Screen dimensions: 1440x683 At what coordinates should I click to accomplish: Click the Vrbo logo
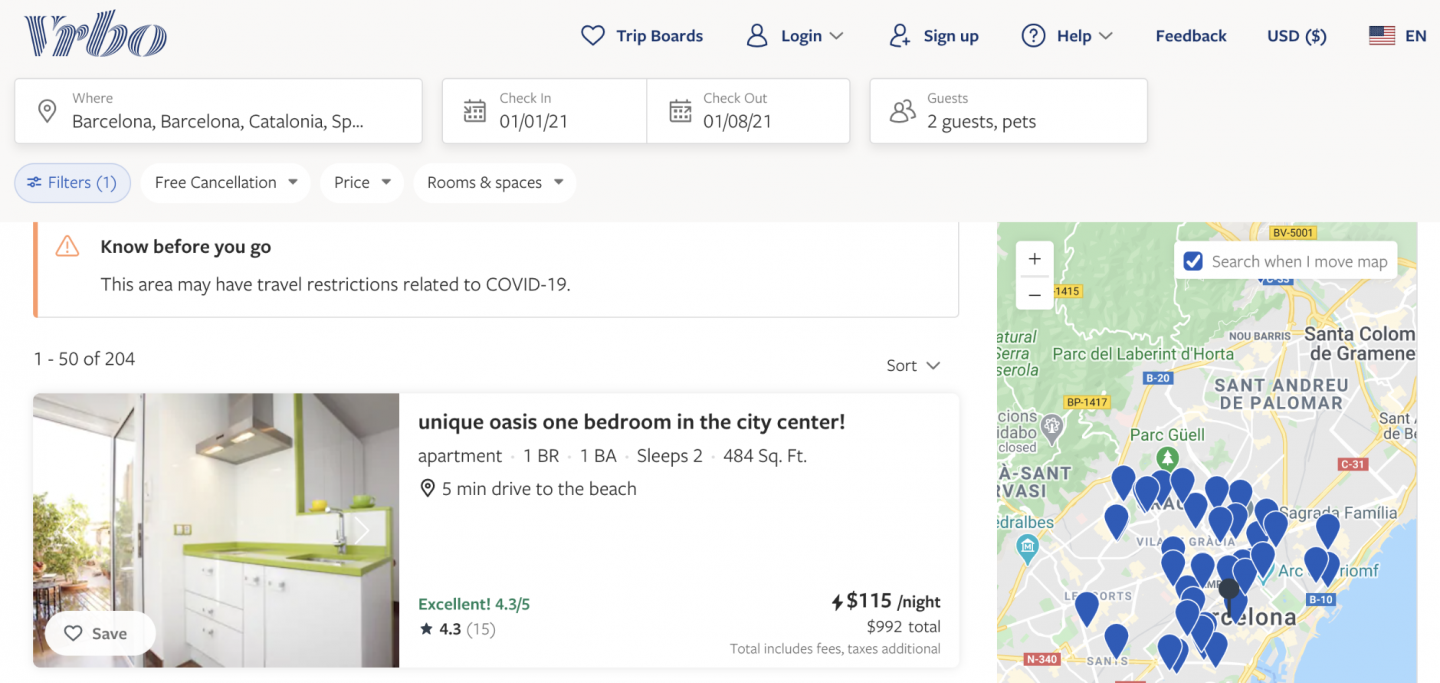click(95, 36)
